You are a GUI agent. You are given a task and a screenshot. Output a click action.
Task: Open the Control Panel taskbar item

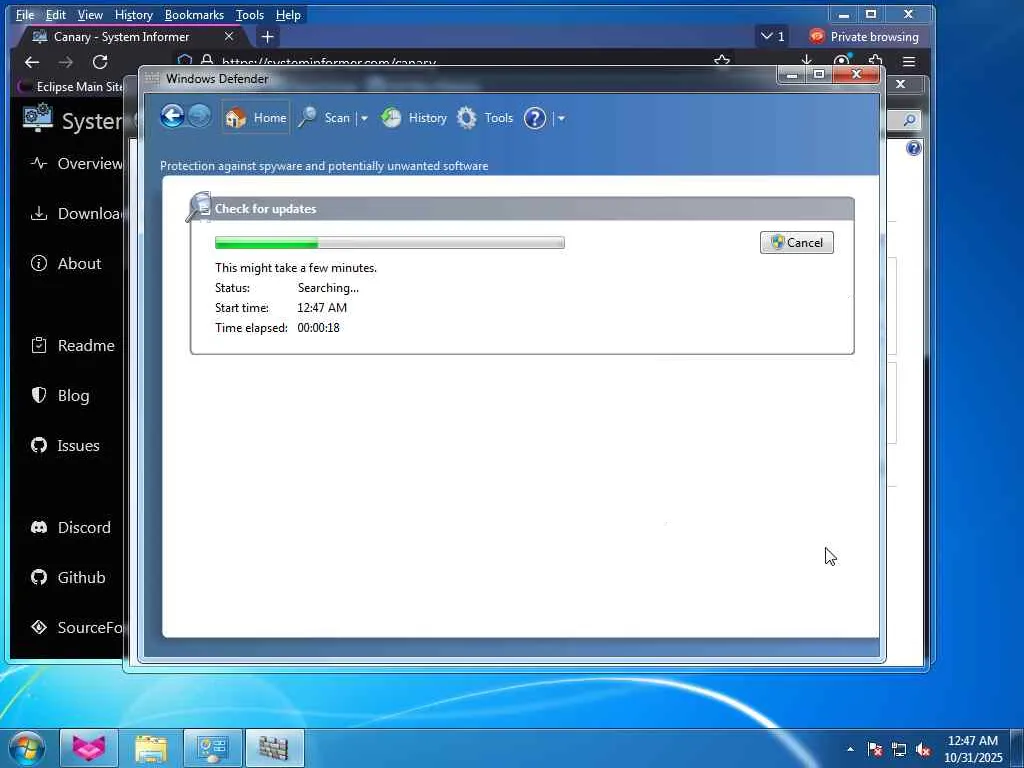coord(212,748)
